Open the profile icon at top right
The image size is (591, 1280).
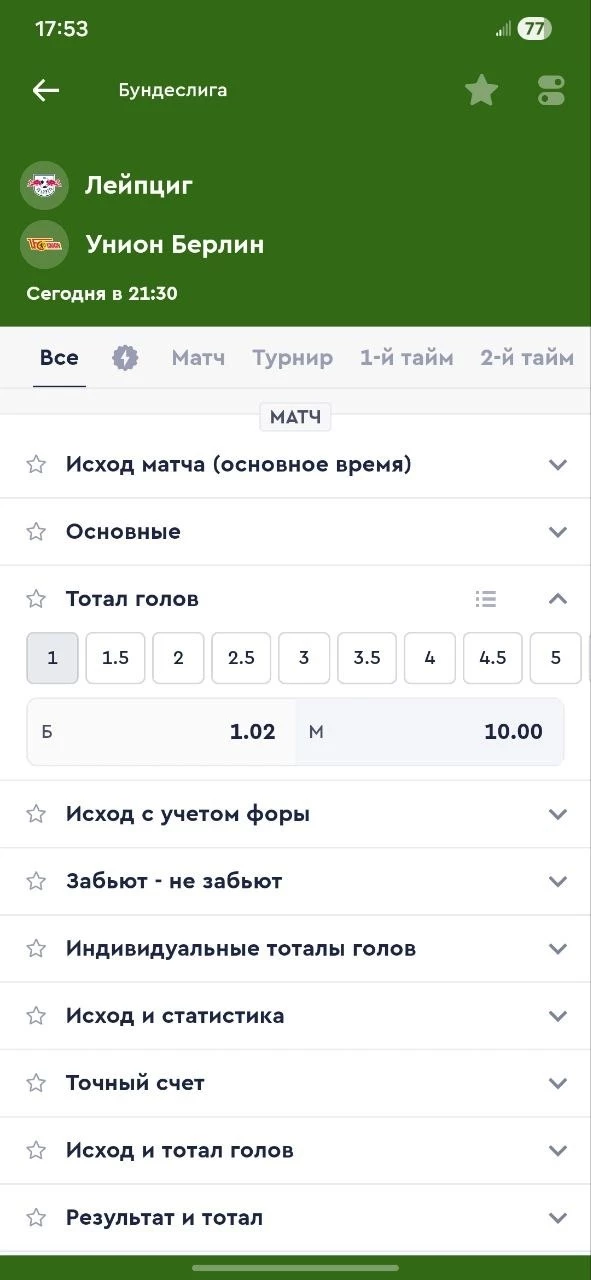click(x=550, y=90)
